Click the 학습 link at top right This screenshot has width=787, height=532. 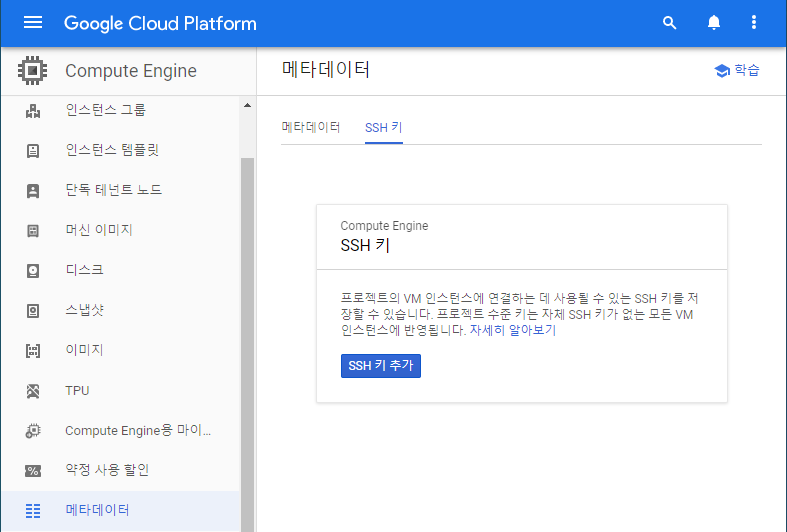736,70
